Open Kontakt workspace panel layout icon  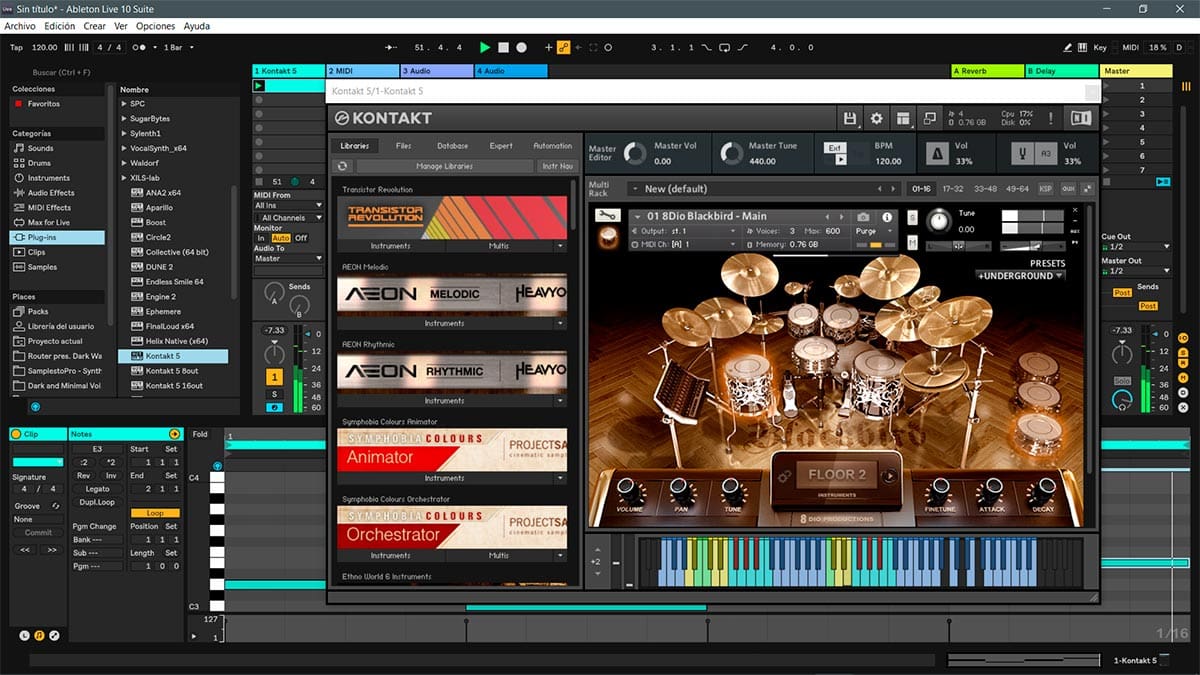click(x=904, y=118)
